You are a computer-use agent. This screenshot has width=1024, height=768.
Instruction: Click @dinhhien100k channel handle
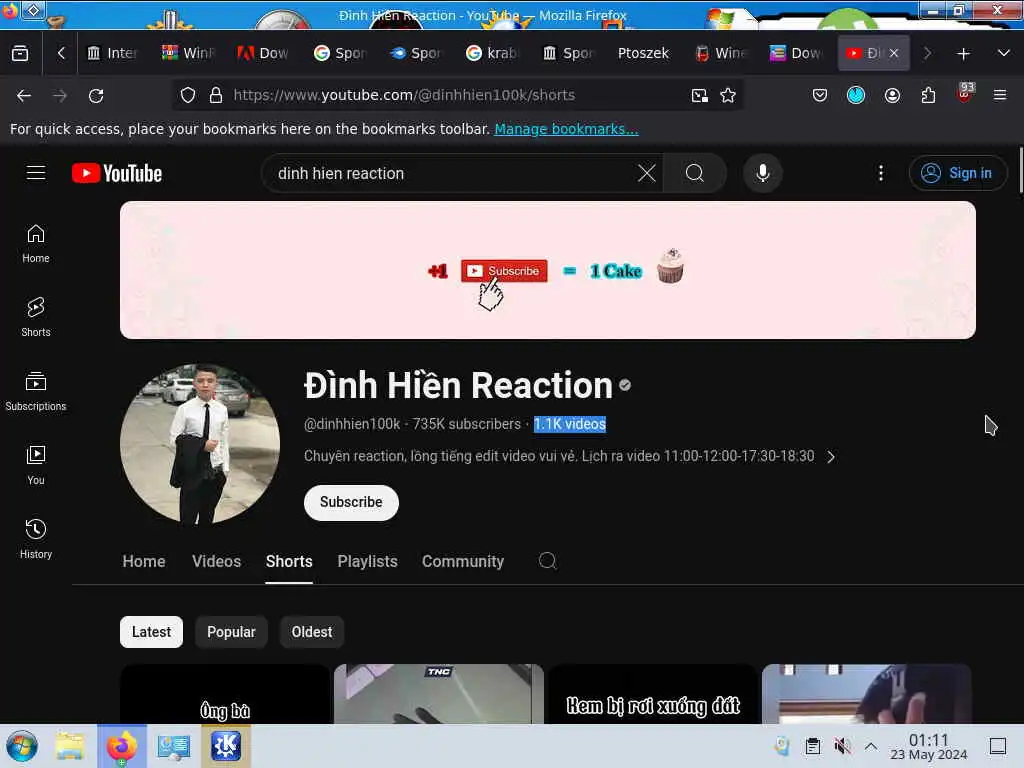352,424
